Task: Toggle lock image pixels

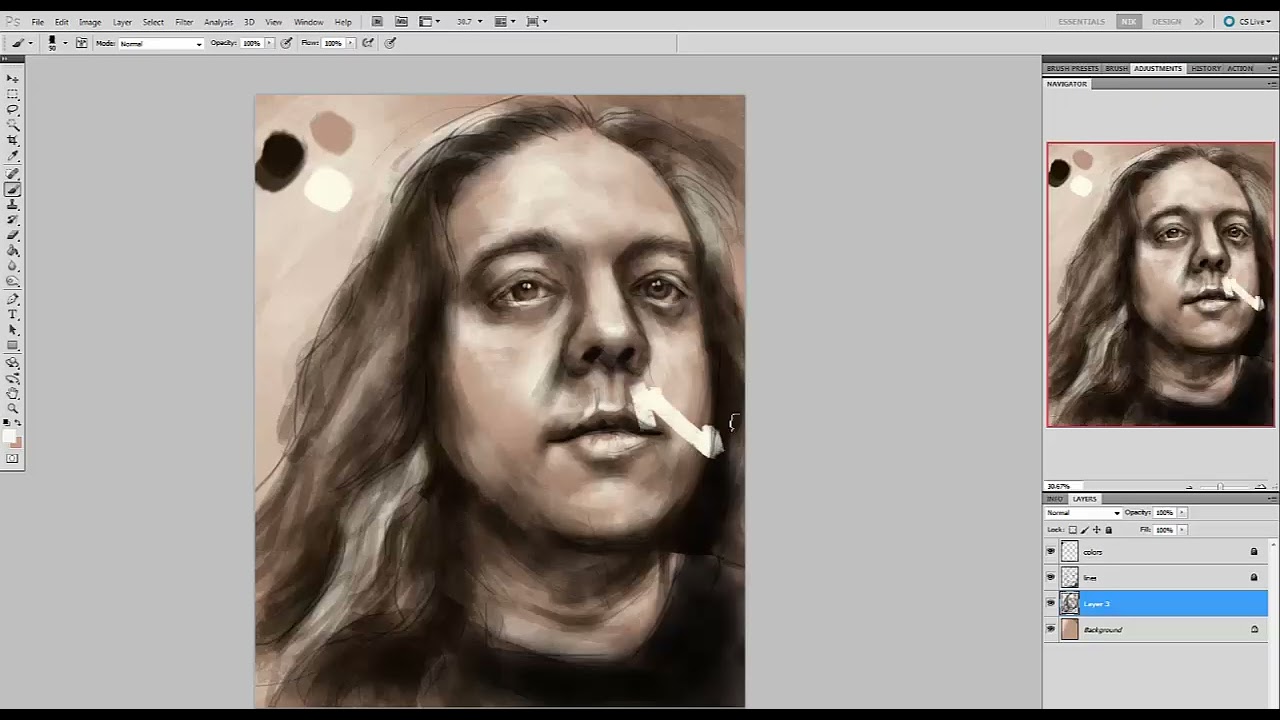Action: point(1085,530)
